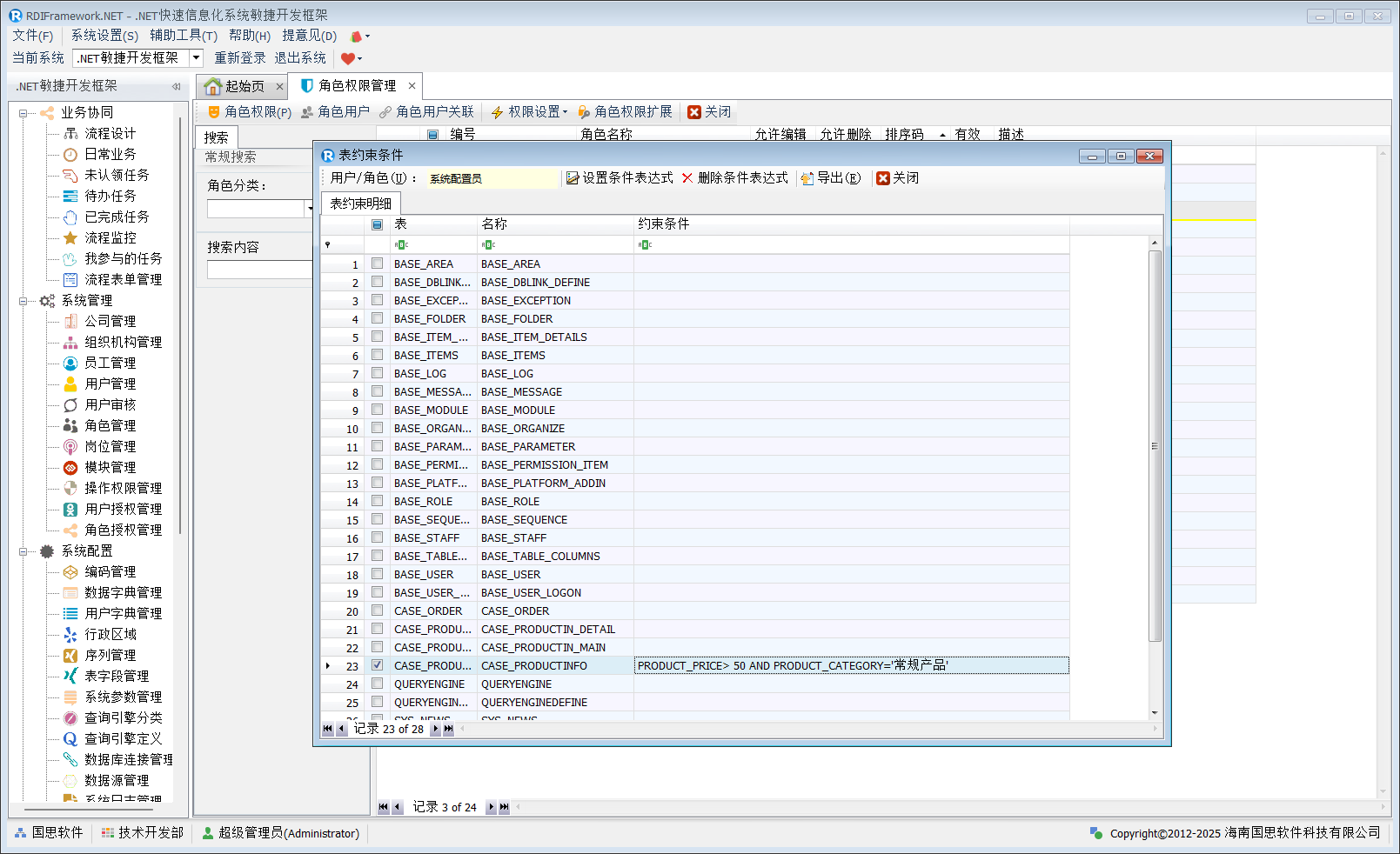Uncheck the CASE_PRODUCTINFO row checkbox
This screenshot has height=854, width=1400.
[377, 665]
